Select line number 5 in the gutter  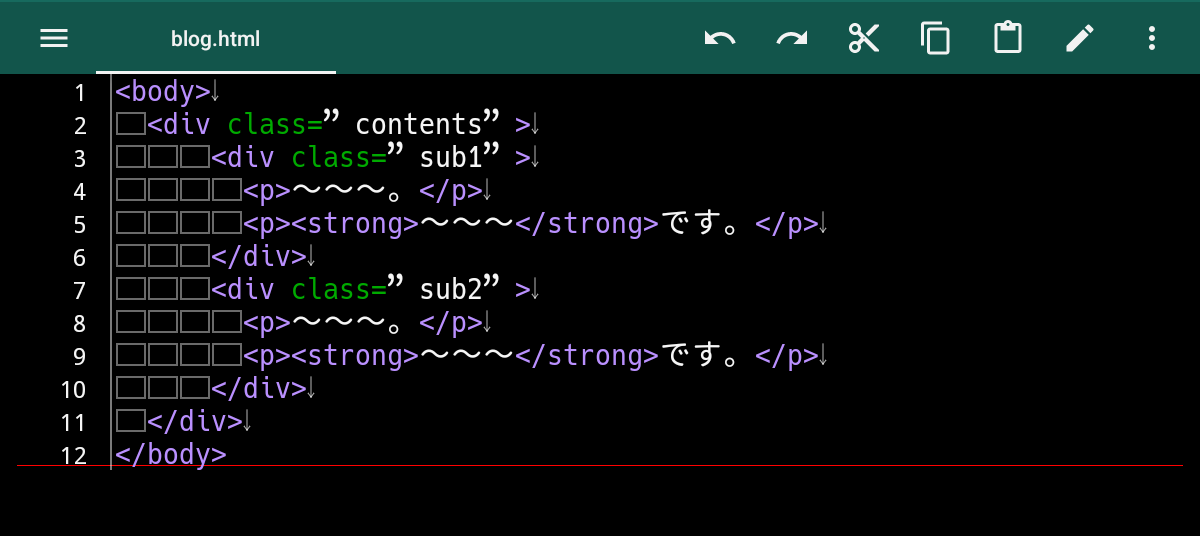coord(80,224)
